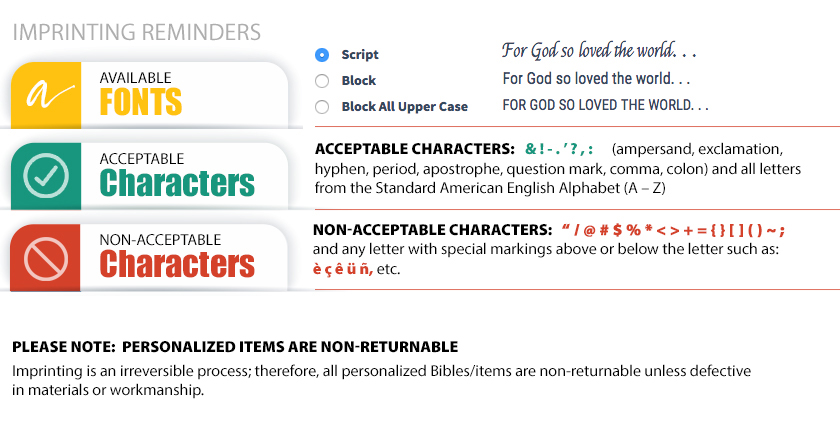The height and width of the screenshot is (443, 840).
Task: Click the 'Please Note' non-returnable heading
Action: tap(235, 347)
